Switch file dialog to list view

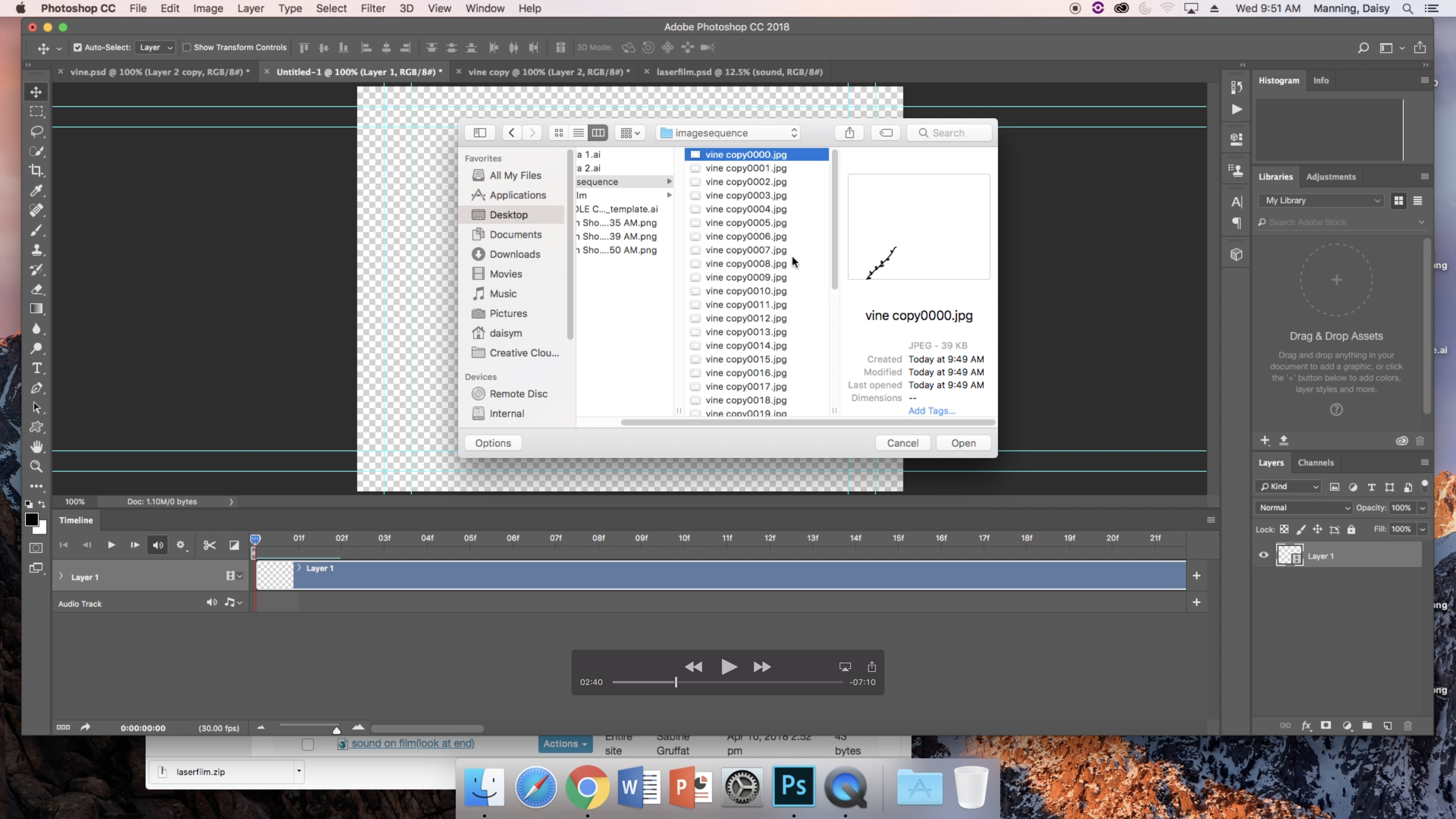pos(578,133)
